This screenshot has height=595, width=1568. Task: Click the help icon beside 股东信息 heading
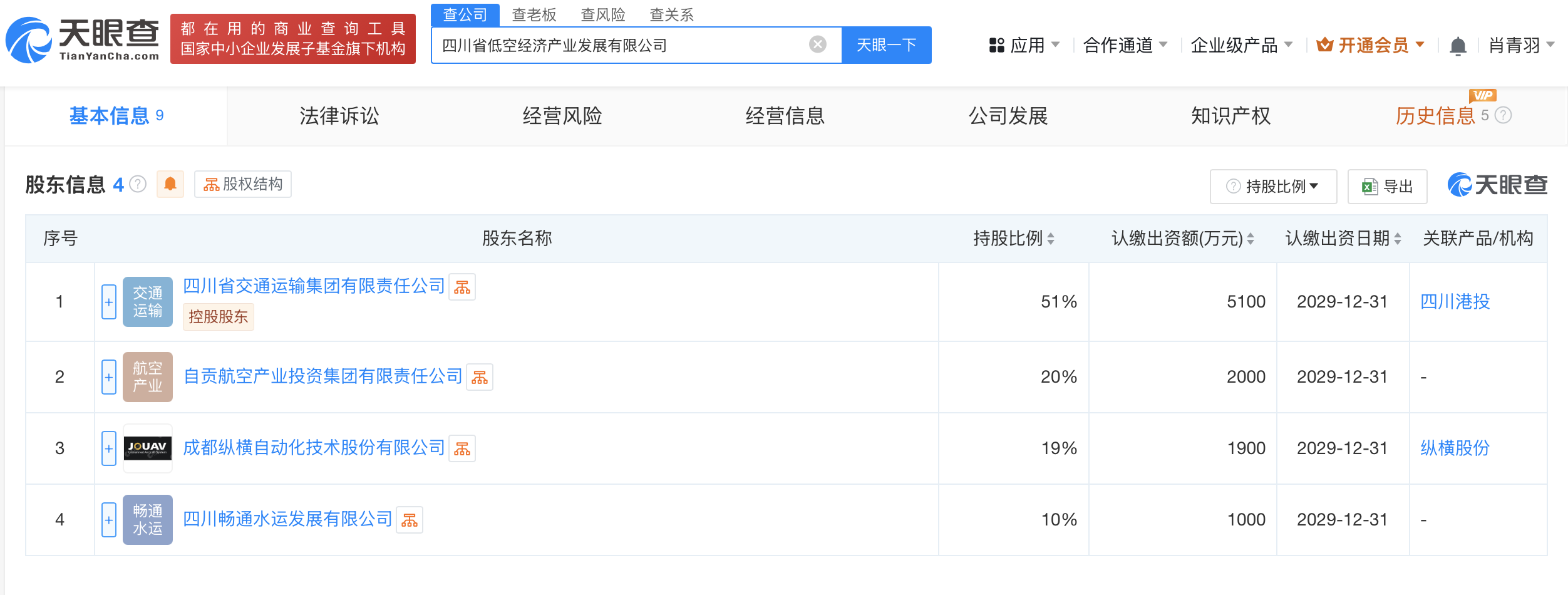138,184
